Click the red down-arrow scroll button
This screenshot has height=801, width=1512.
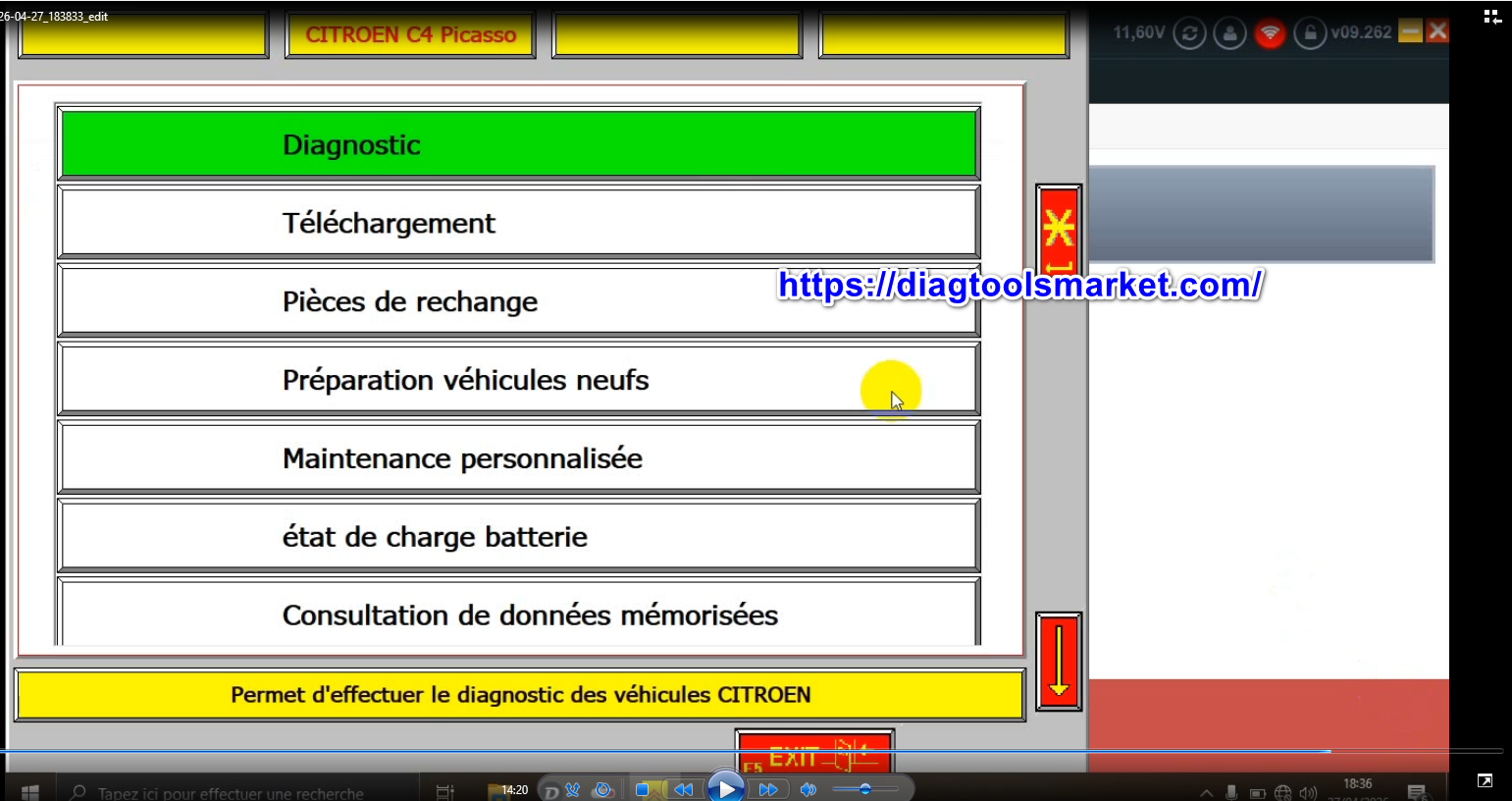coord(1059,662)
